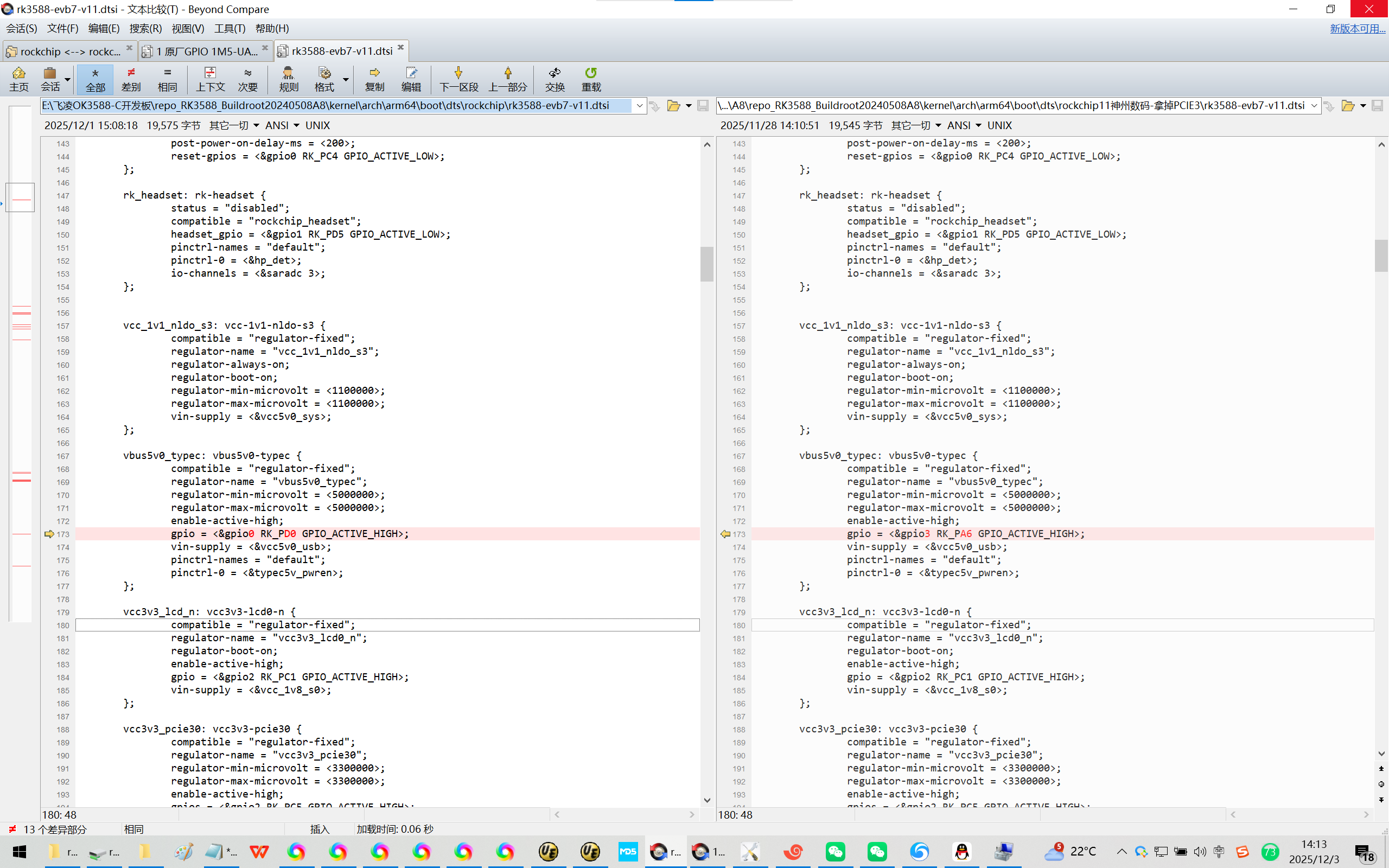Open the left pane ANSI encoding dropdown
1389x868 pixels.
[x=297, y=125]
